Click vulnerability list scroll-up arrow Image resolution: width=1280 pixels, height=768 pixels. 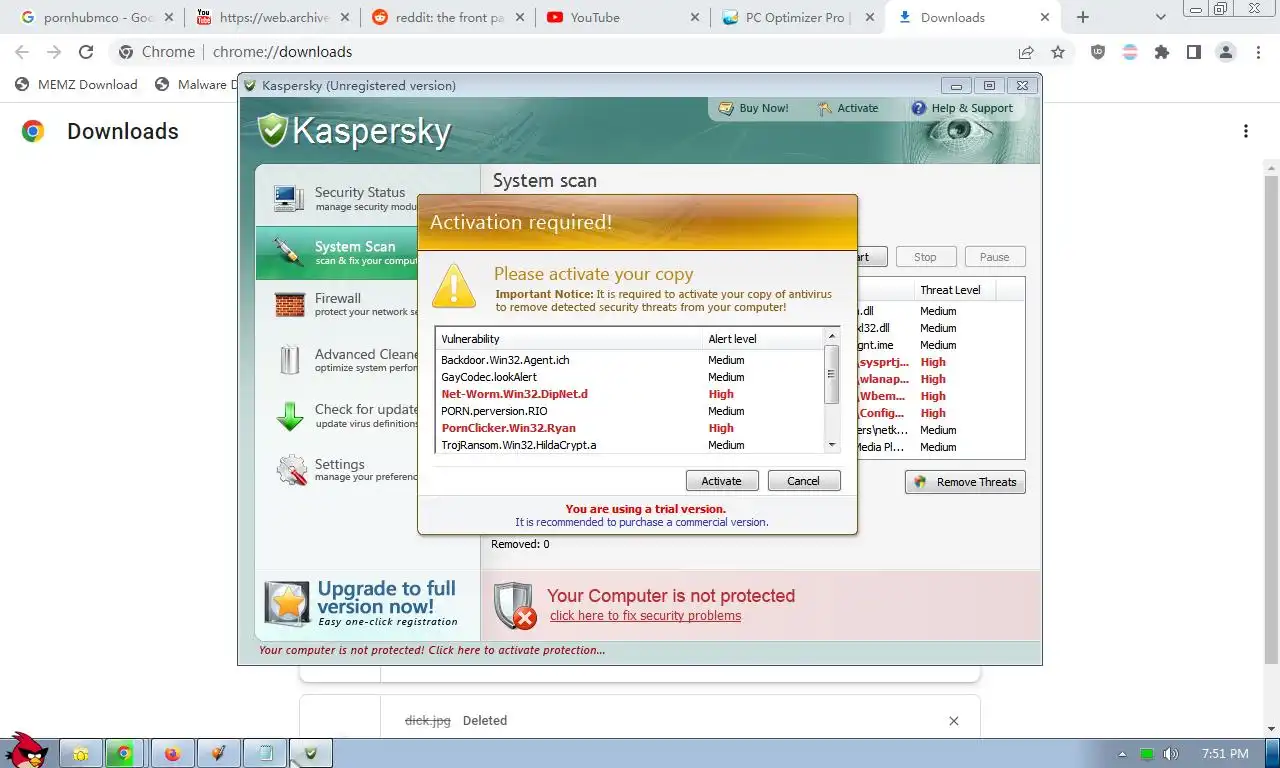point(832,337)
